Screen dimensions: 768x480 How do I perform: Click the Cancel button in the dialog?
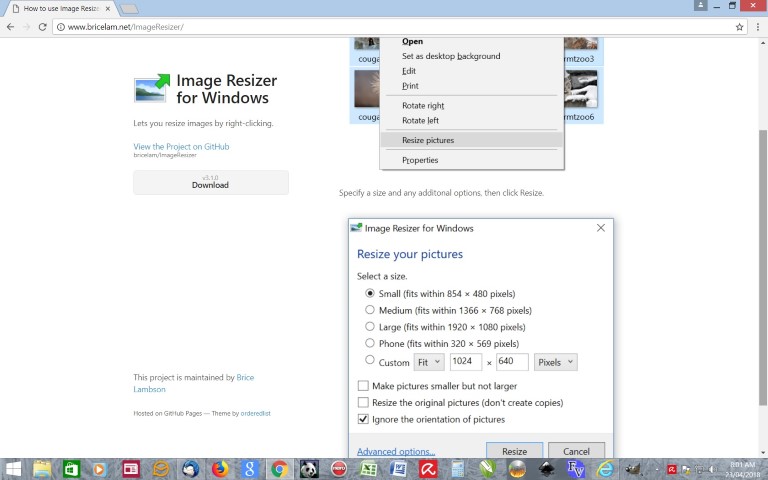tap(576, 451)
